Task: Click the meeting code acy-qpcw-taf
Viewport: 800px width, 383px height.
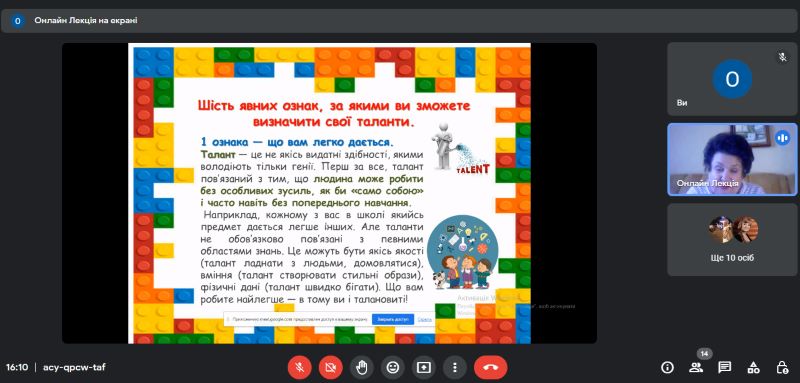Action: [x=74, y=367]
